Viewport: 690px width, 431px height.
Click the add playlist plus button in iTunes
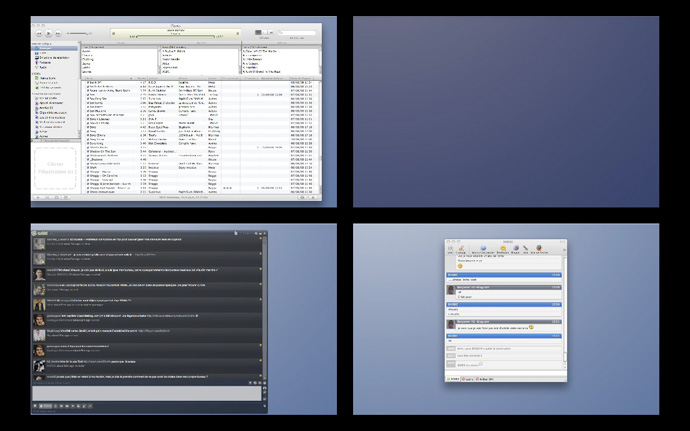pyautogui.click(x=37, y=197)
